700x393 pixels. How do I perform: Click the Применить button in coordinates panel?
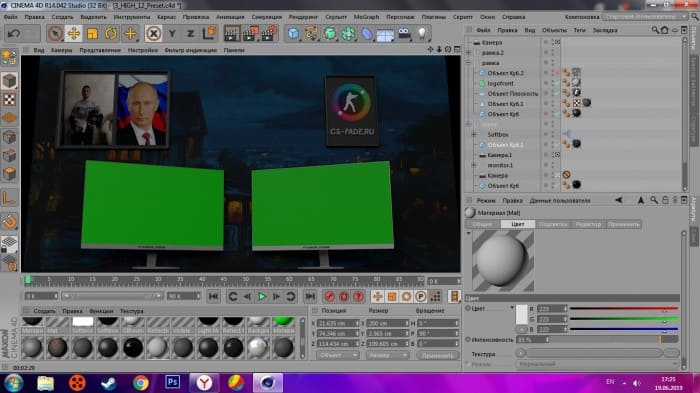438,355
